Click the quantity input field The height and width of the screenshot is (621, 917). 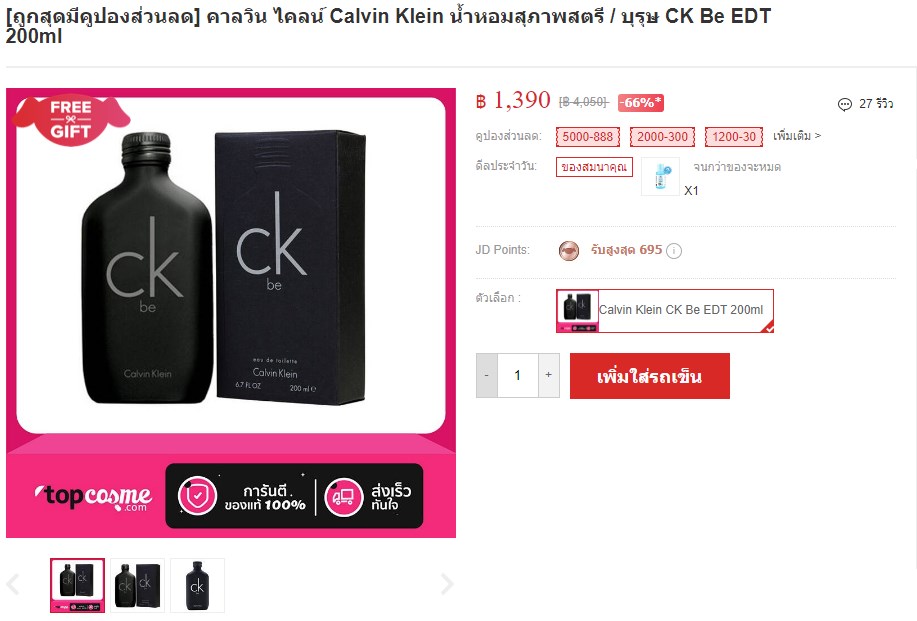518,375
